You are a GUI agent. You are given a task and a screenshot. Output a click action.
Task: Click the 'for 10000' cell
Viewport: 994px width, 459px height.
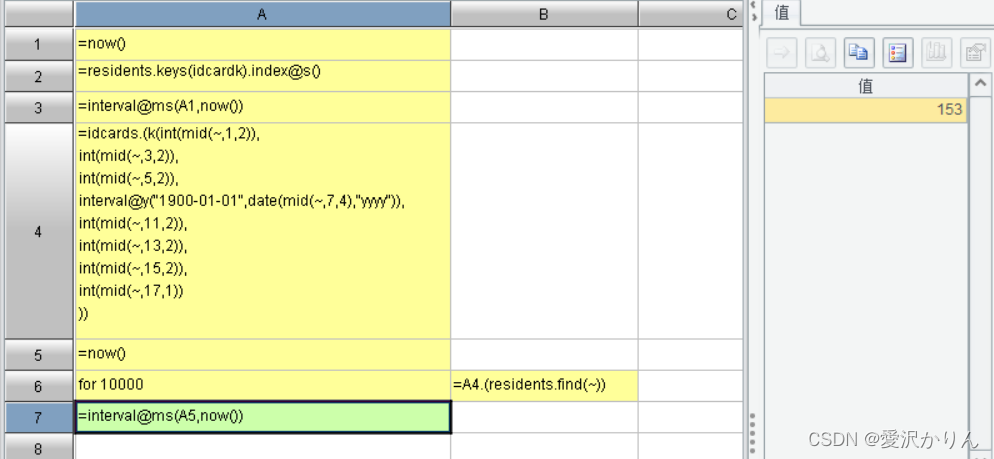coord(262,386)
